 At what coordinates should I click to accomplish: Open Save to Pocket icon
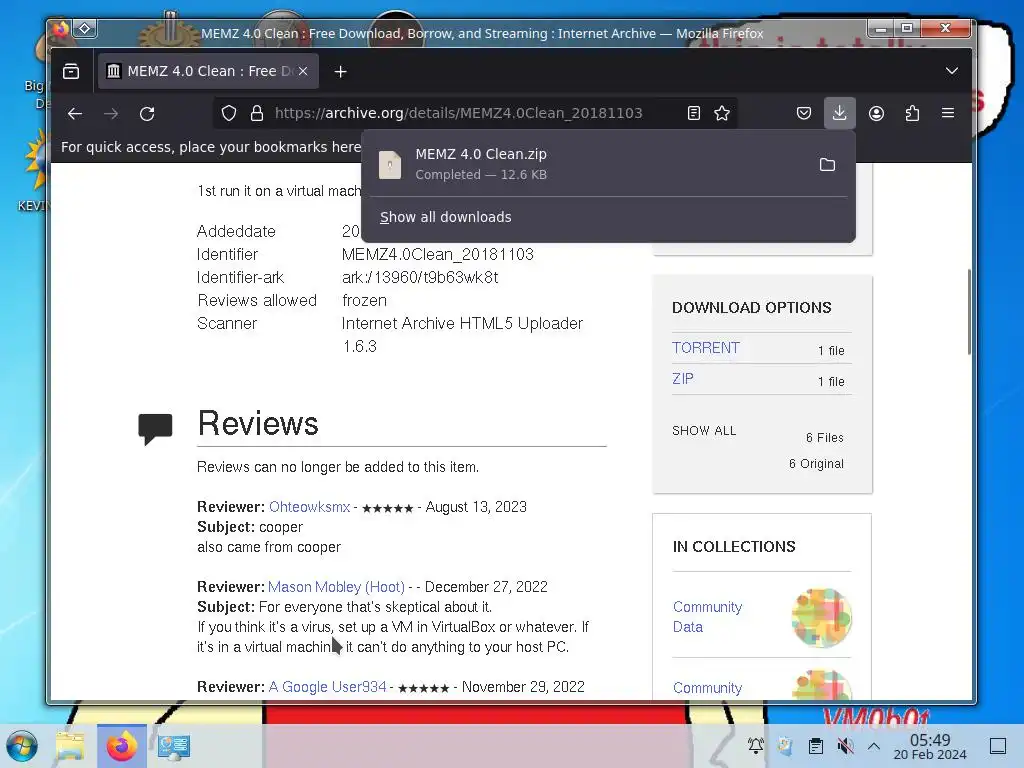point(804,113)
